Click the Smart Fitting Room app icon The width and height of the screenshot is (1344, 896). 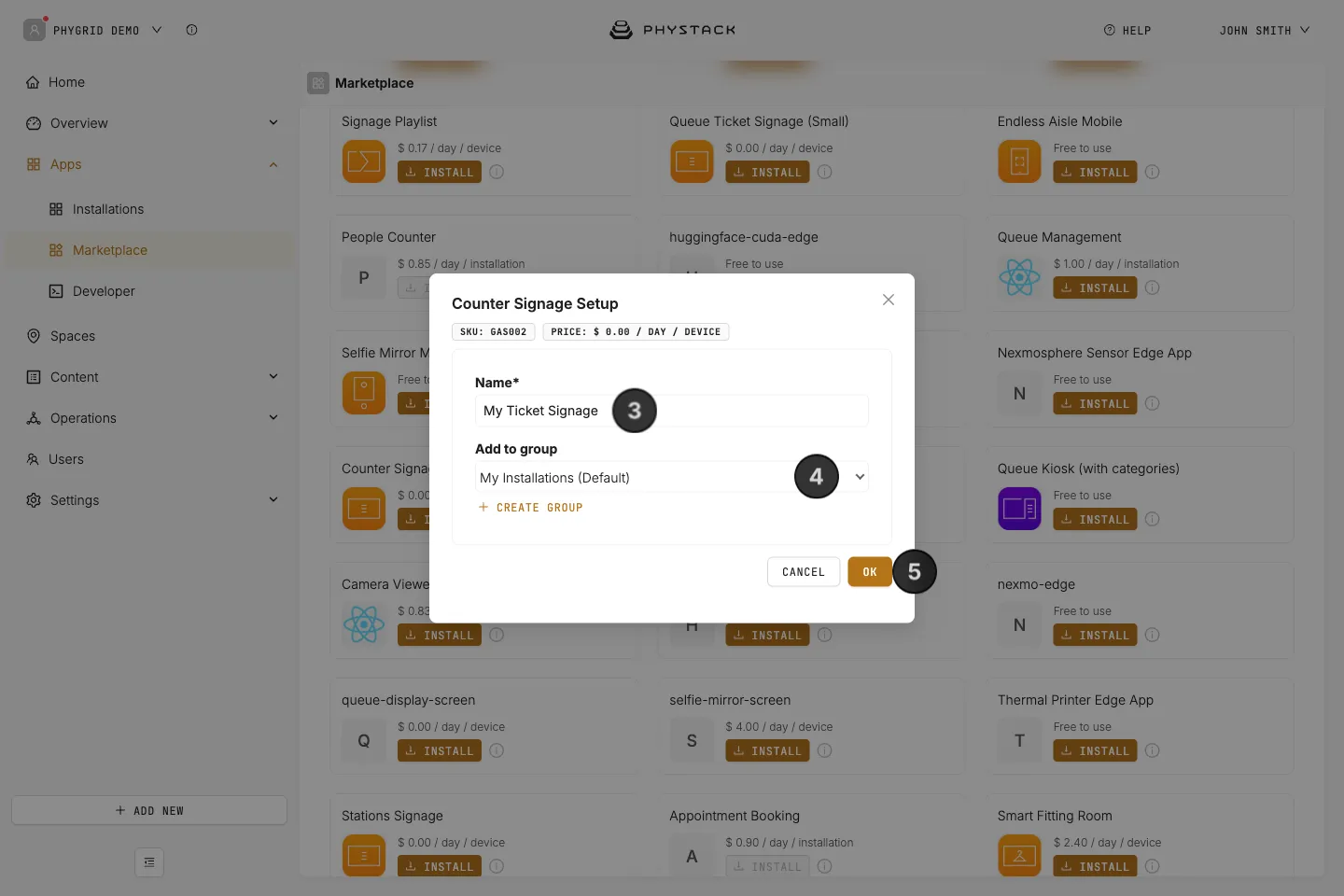point(1019,856)
